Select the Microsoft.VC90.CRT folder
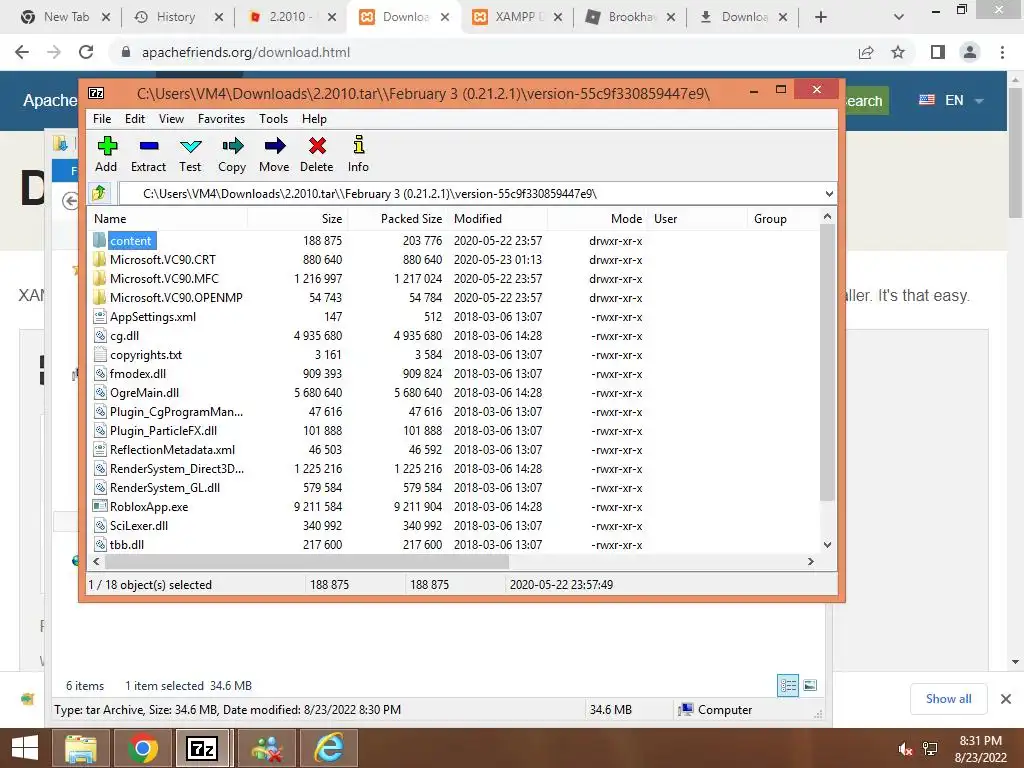 [163, 259]
